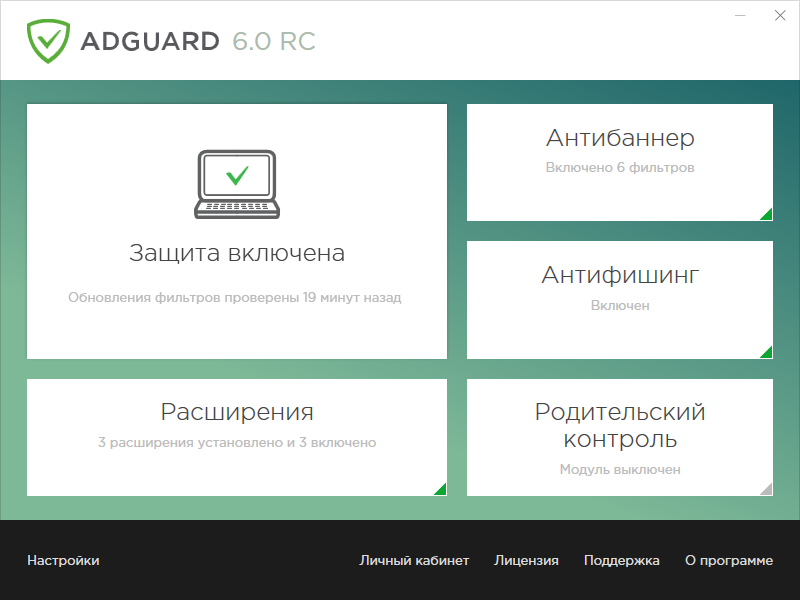Toggle the green corner of Антифишинг tile
Viewport: 800px width, 600px height.
tap(766, 352)
